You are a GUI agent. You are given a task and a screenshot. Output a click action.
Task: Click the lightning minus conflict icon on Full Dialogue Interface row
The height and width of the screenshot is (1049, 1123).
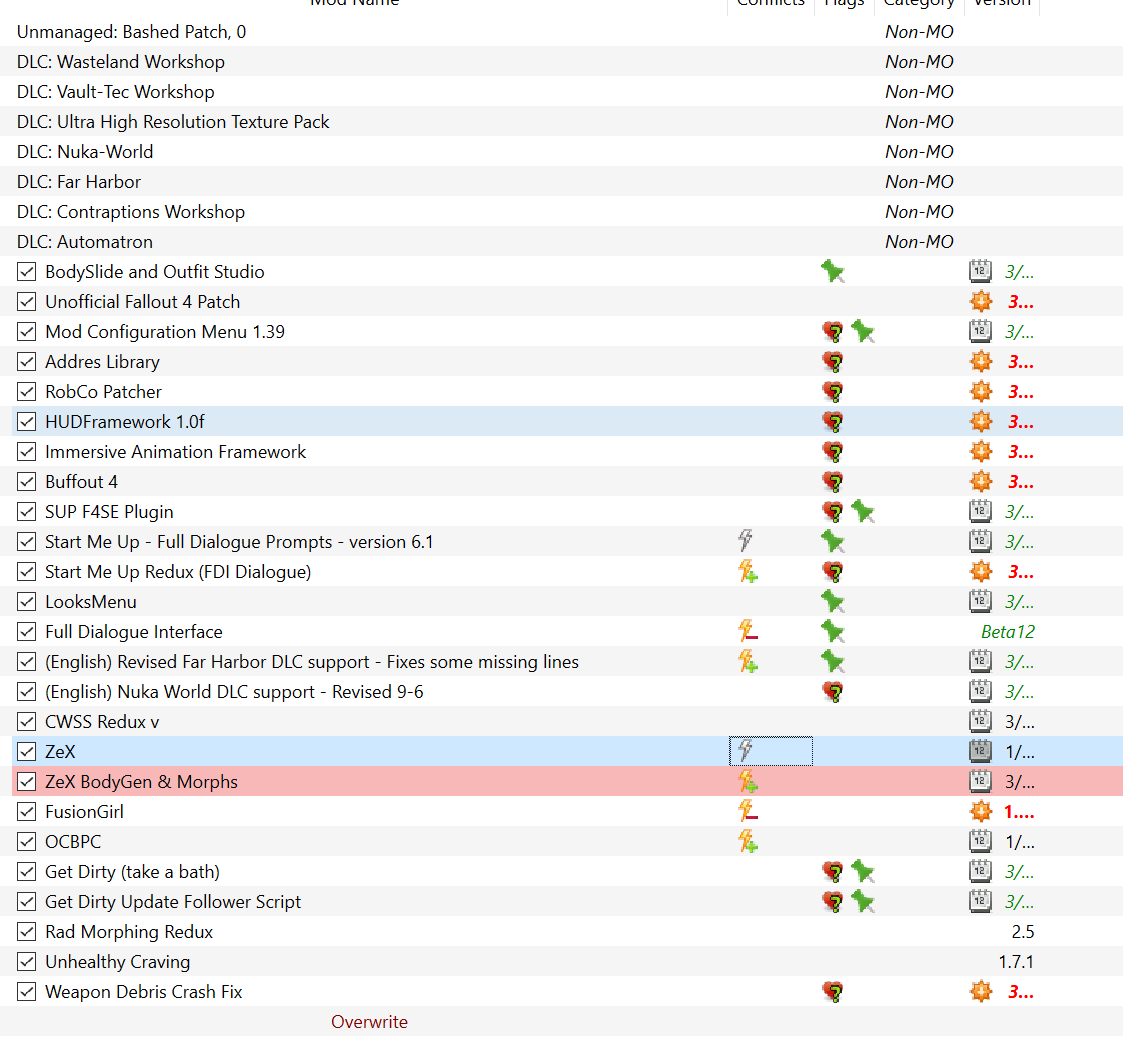pyautogui.click(x=748, y=631)
